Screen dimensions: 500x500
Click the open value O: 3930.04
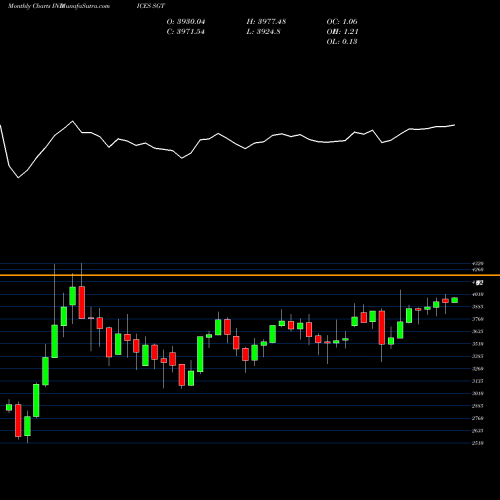coord(186,22)
